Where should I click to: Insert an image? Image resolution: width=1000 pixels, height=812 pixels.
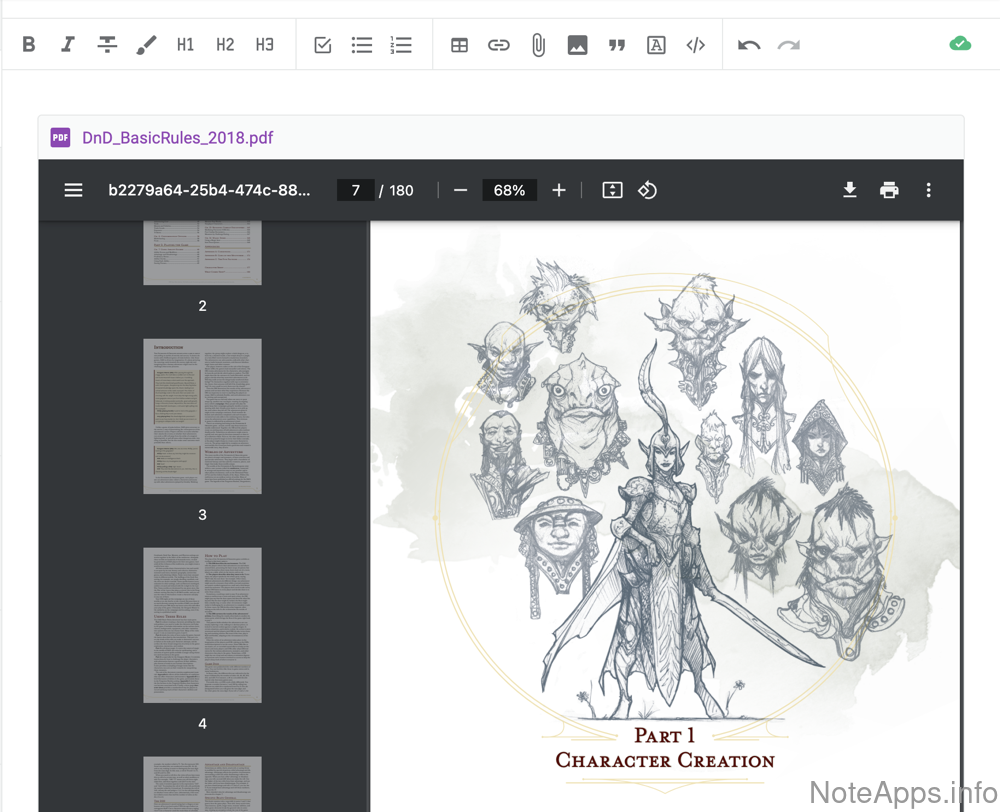(x=577, y=45)
